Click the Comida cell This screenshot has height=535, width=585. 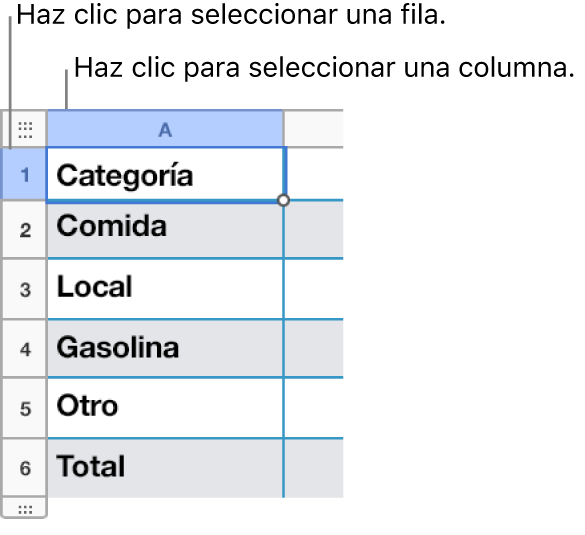[165, 230]
